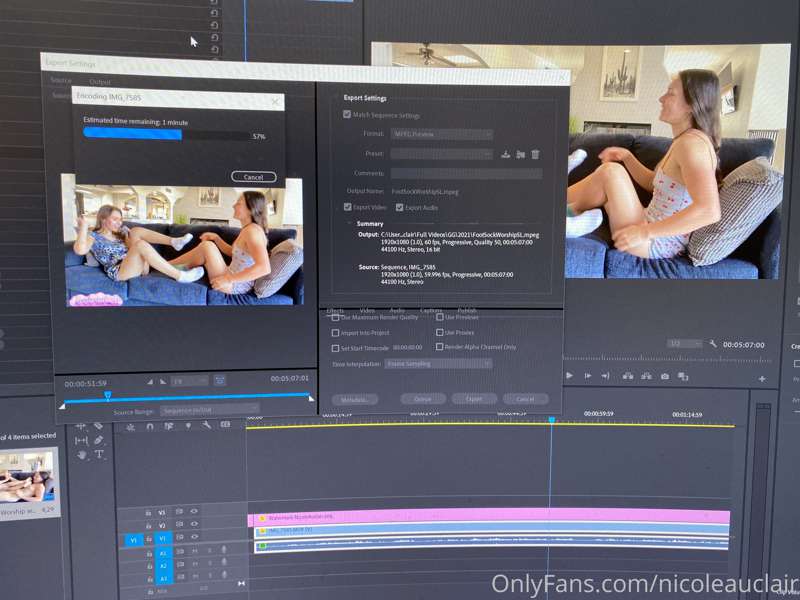
Task: Click the Queue button
Action: (422, 398)
